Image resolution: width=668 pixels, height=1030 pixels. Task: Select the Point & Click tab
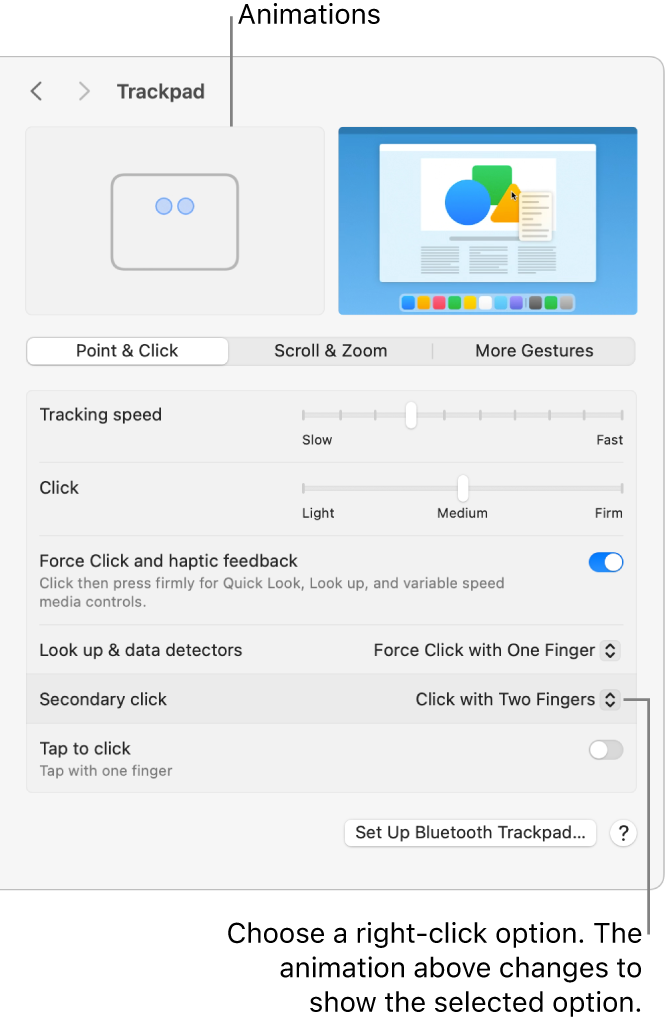coord(127,351)
